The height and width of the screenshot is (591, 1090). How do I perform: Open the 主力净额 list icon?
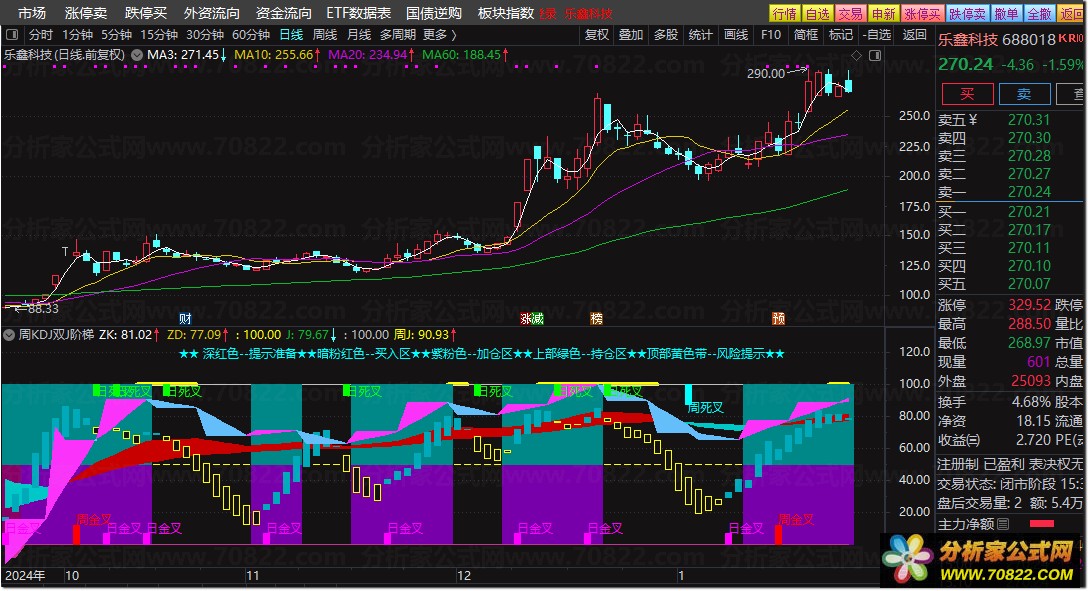point(1003,524)
